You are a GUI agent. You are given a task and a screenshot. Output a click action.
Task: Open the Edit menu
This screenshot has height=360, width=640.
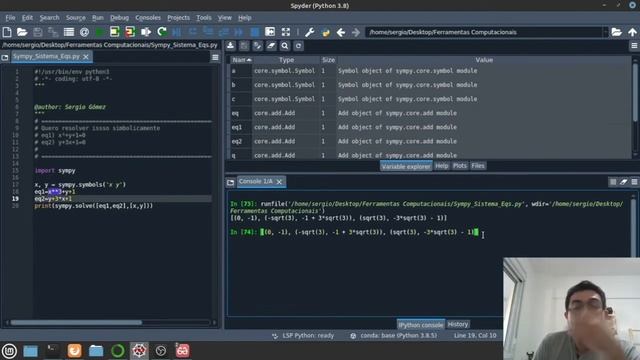pyautogui.click(x=27, y=18)
